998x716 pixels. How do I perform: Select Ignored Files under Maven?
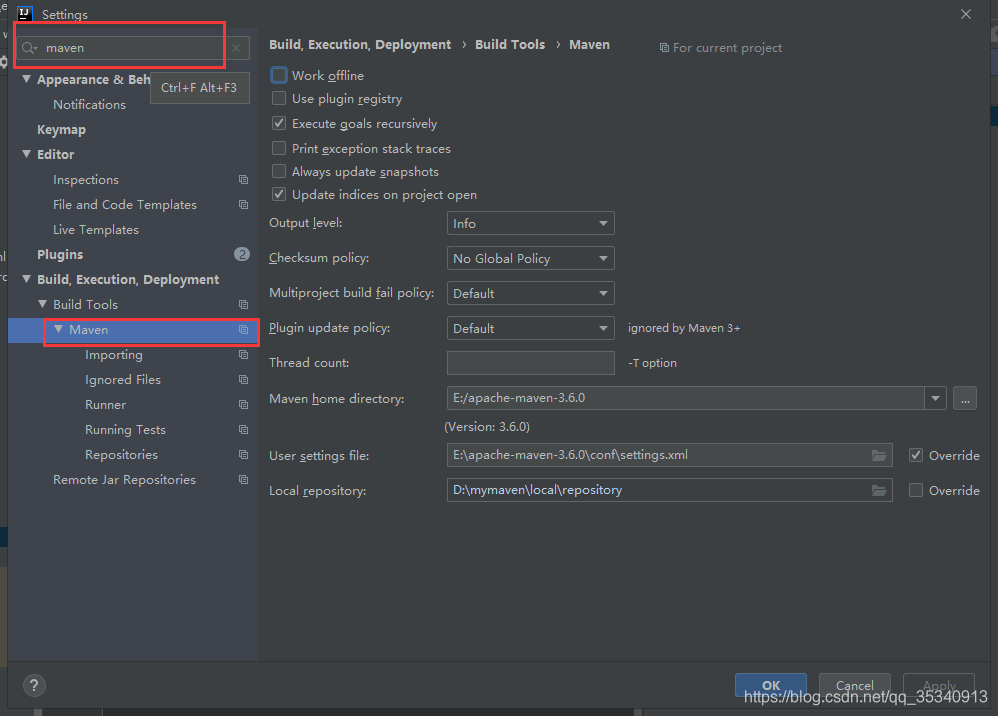123,379
